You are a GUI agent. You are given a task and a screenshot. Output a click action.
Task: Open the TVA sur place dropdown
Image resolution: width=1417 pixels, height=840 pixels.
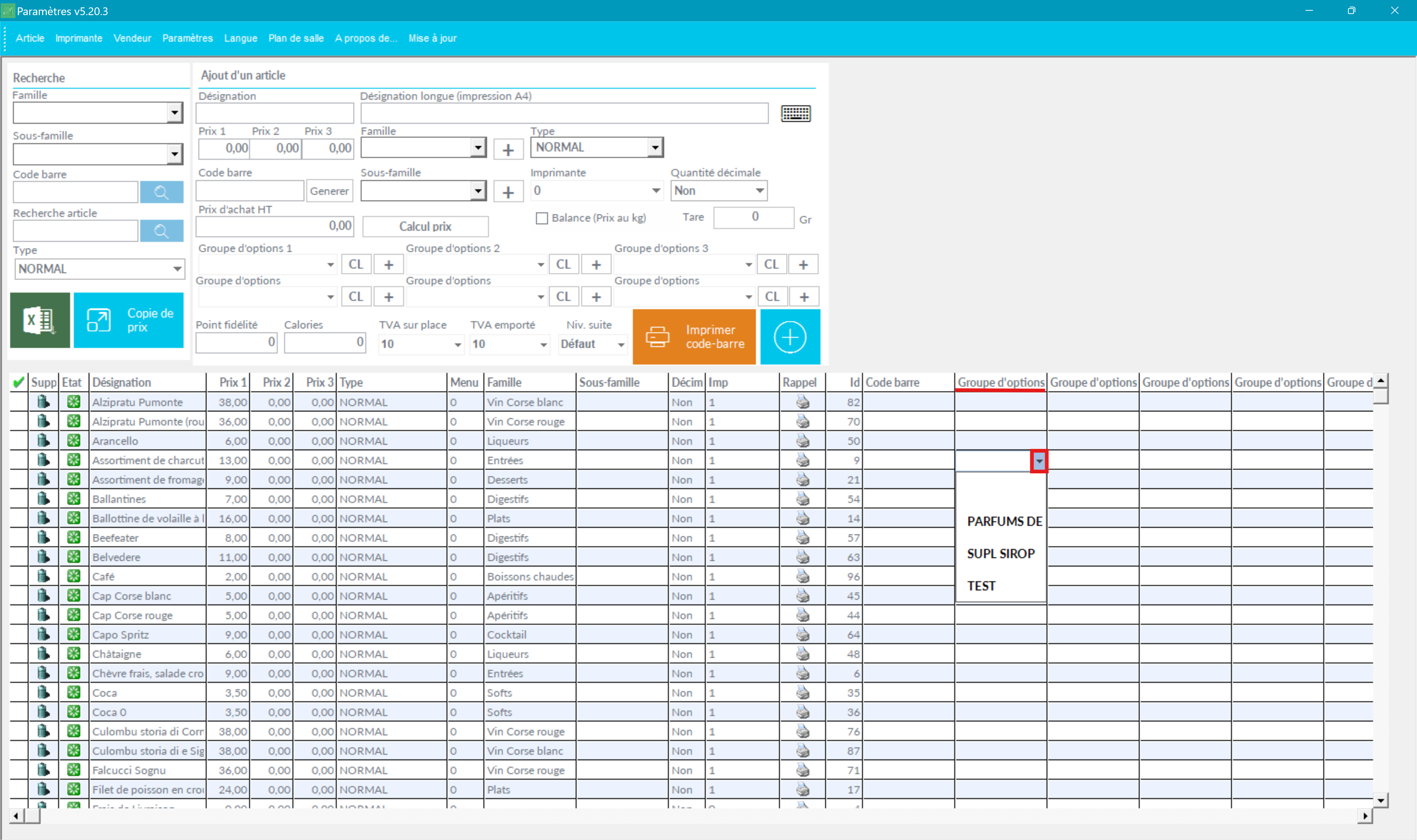click(458, 344)
